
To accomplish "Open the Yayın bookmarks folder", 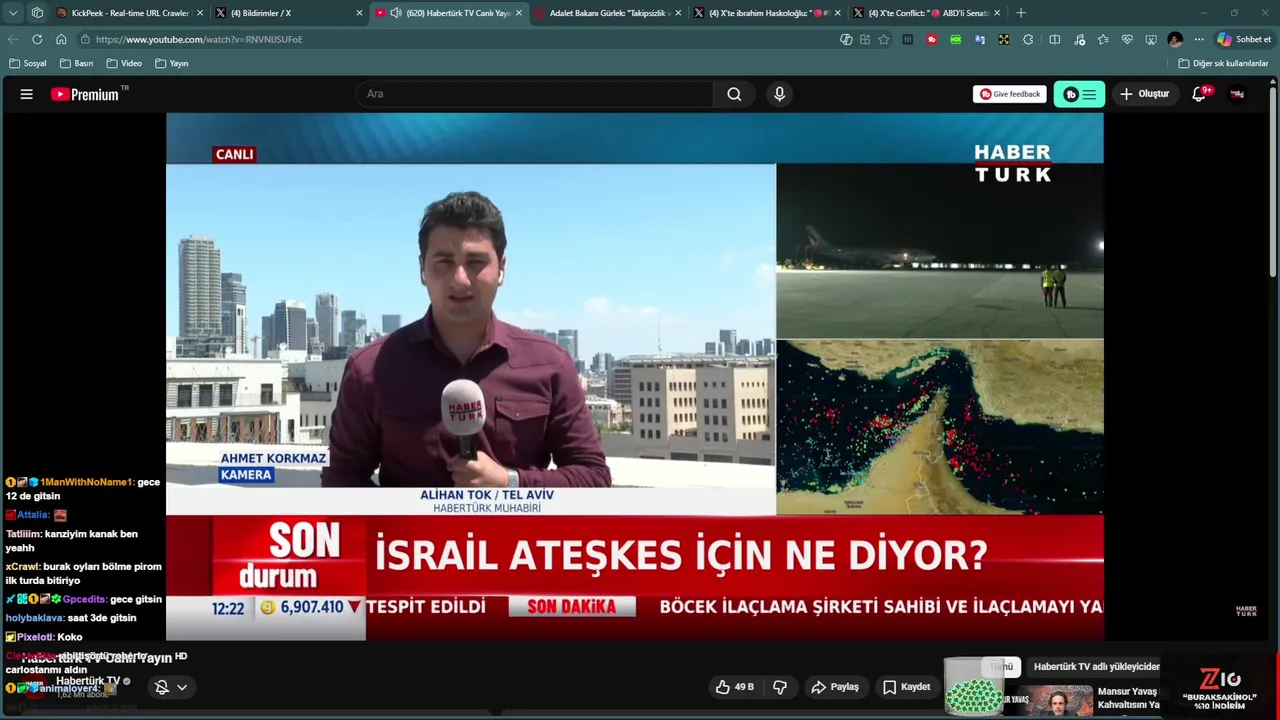I will point(172,63).
